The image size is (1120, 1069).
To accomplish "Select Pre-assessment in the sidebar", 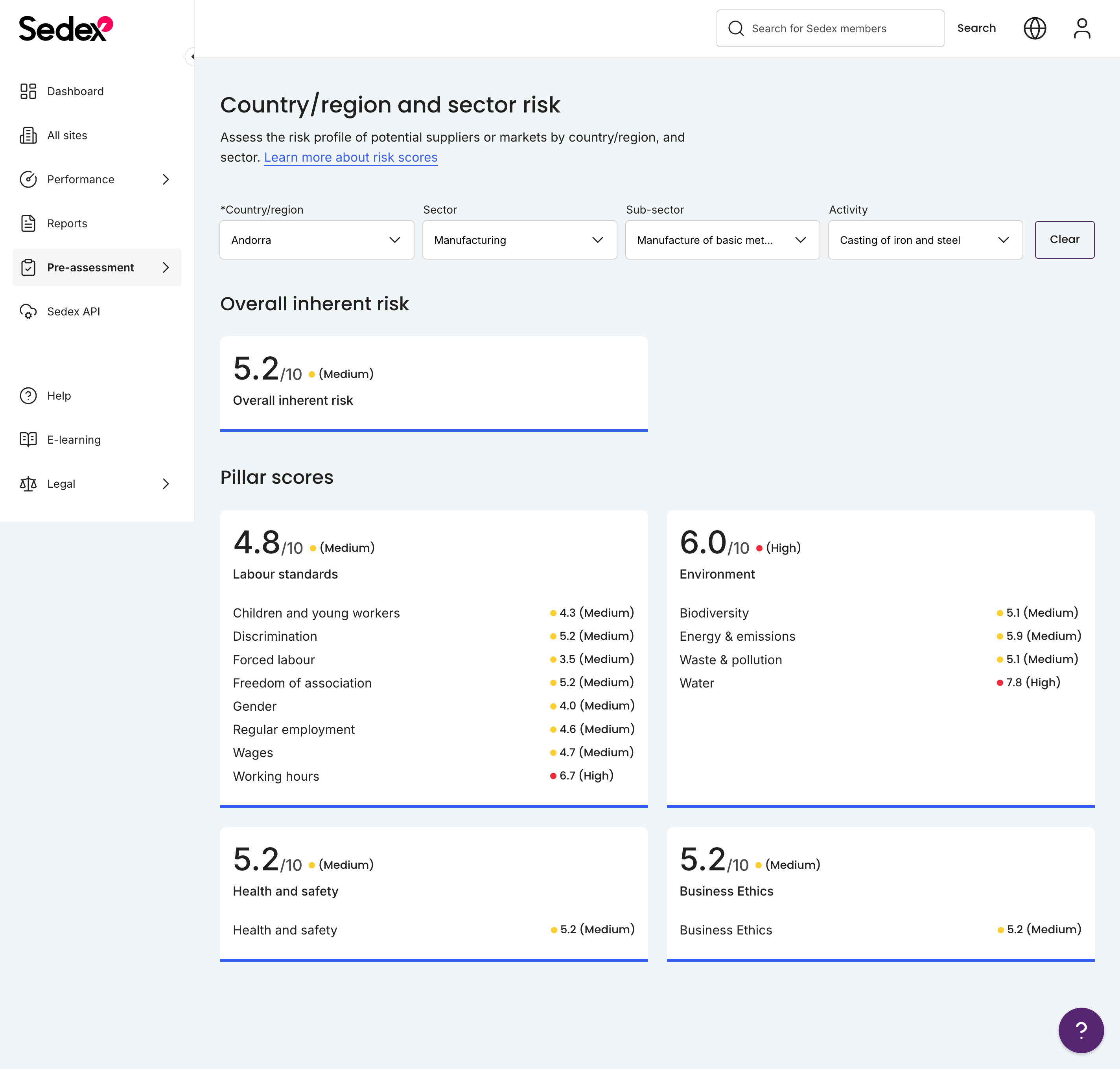I will 90,267.
